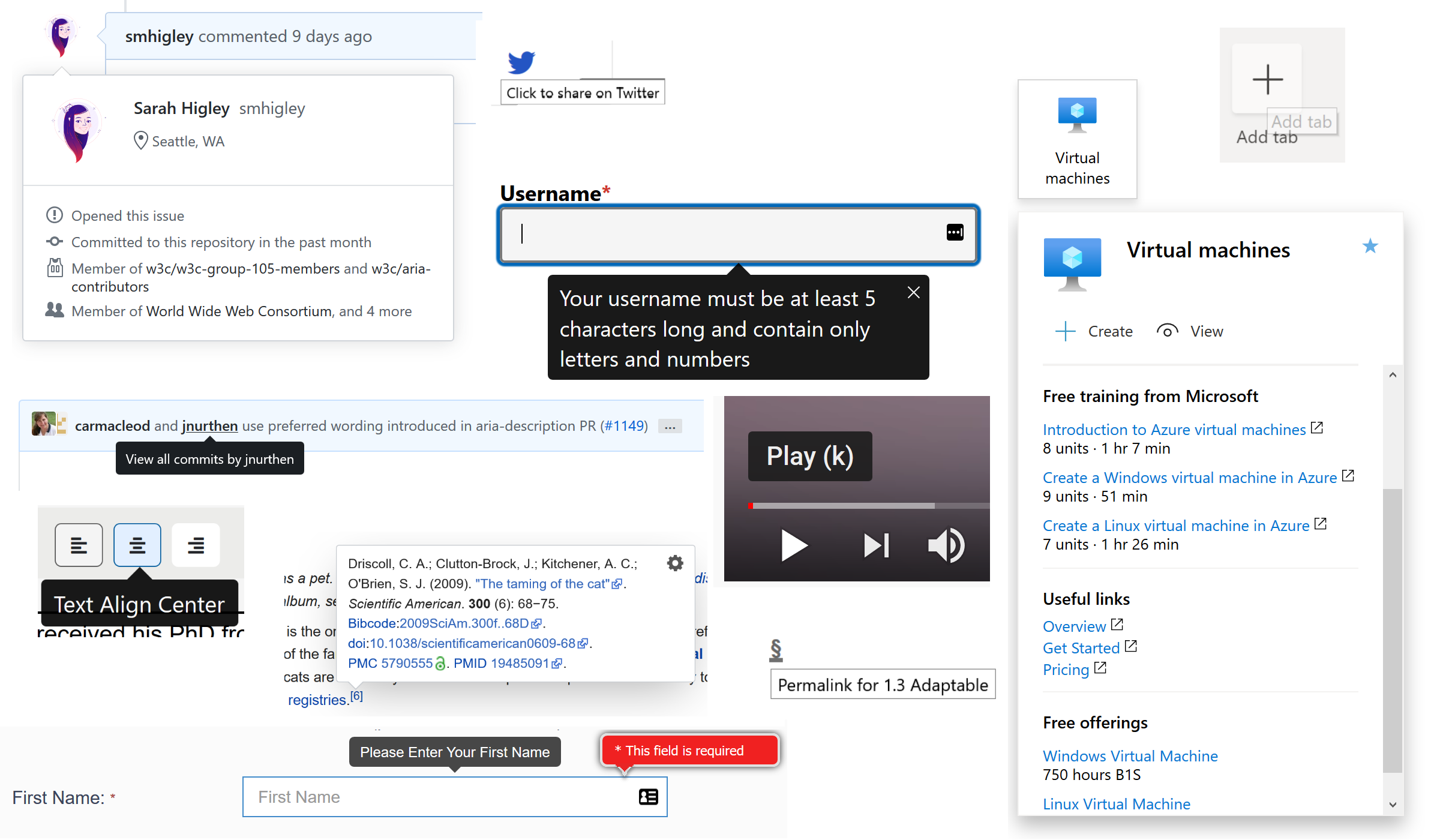
Task: Open the citation popup settings gear
Action: pyautogui.click(x=675, y=563)
